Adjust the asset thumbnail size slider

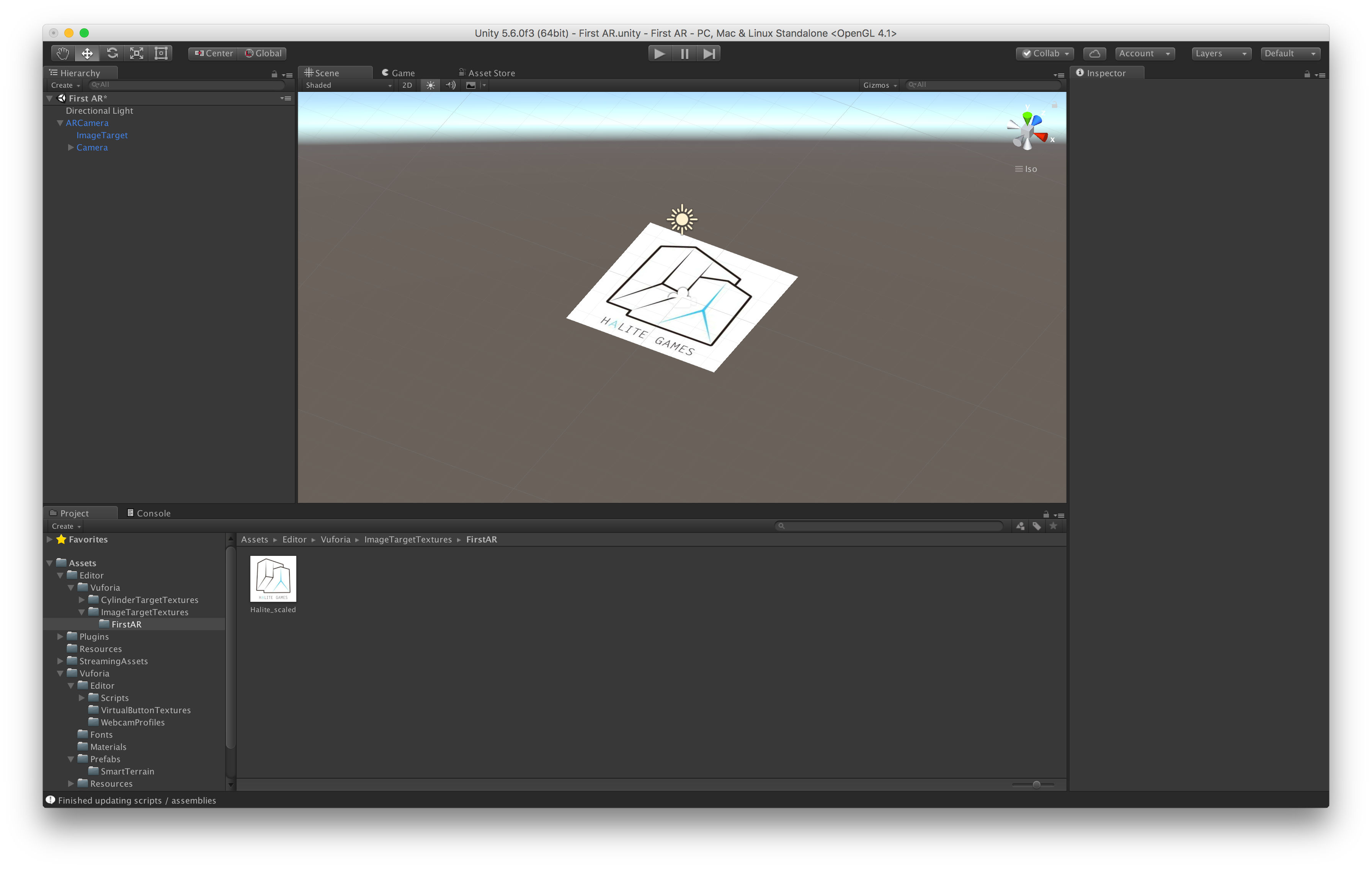click(x=1036, y=785)
